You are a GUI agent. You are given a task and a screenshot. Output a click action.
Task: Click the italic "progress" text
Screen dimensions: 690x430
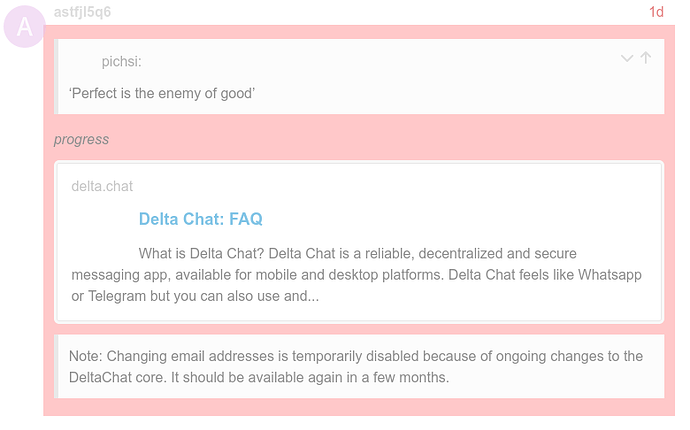pos(81,140)
